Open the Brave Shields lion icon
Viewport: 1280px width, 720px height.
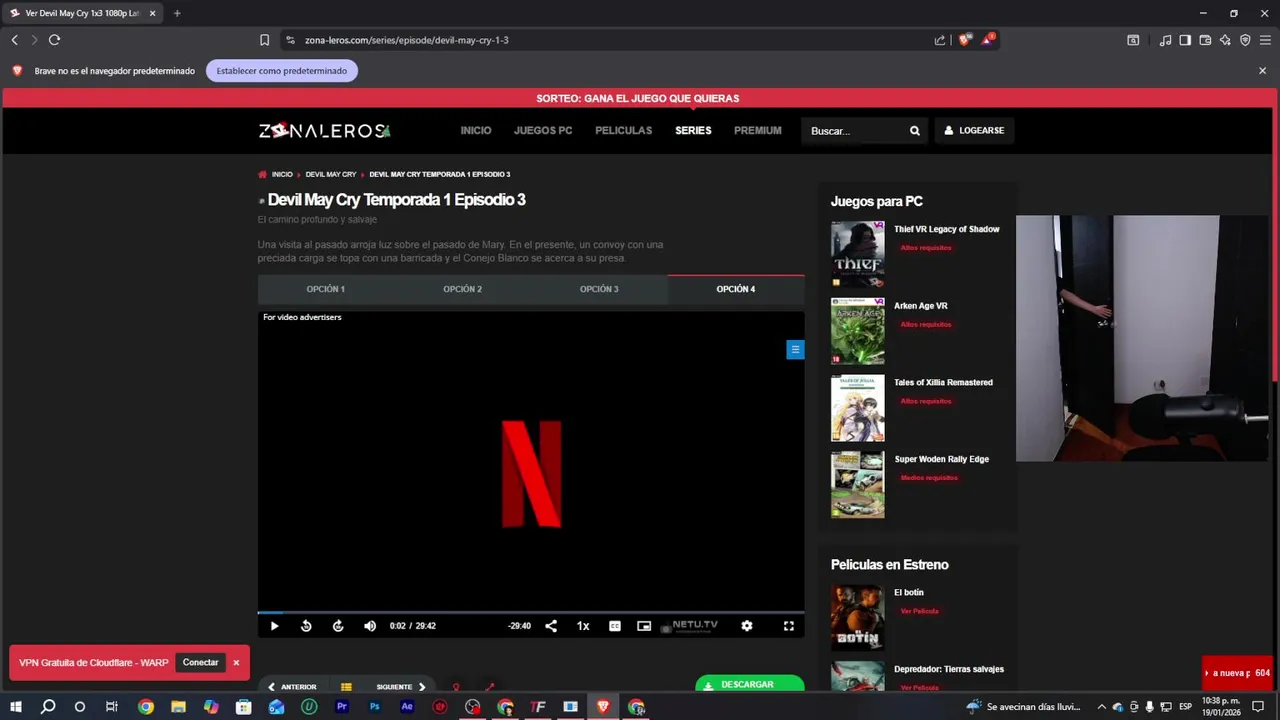click(964, 40)
